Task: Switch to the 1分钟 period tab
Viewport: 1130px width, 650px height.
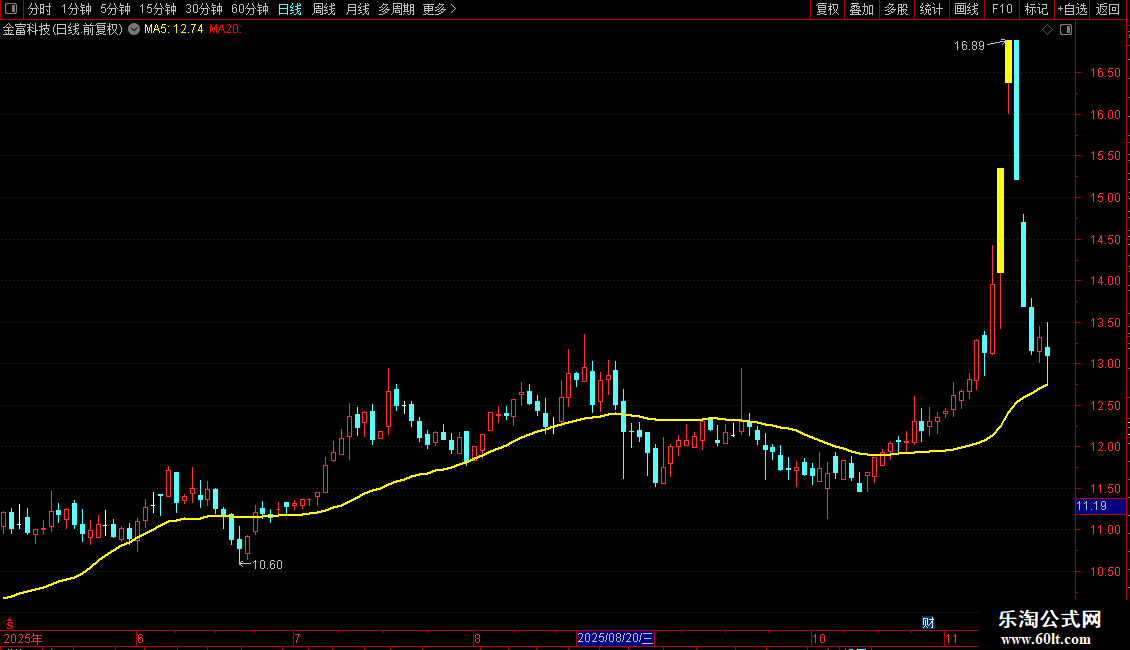Action: click(x=76, y=9)
